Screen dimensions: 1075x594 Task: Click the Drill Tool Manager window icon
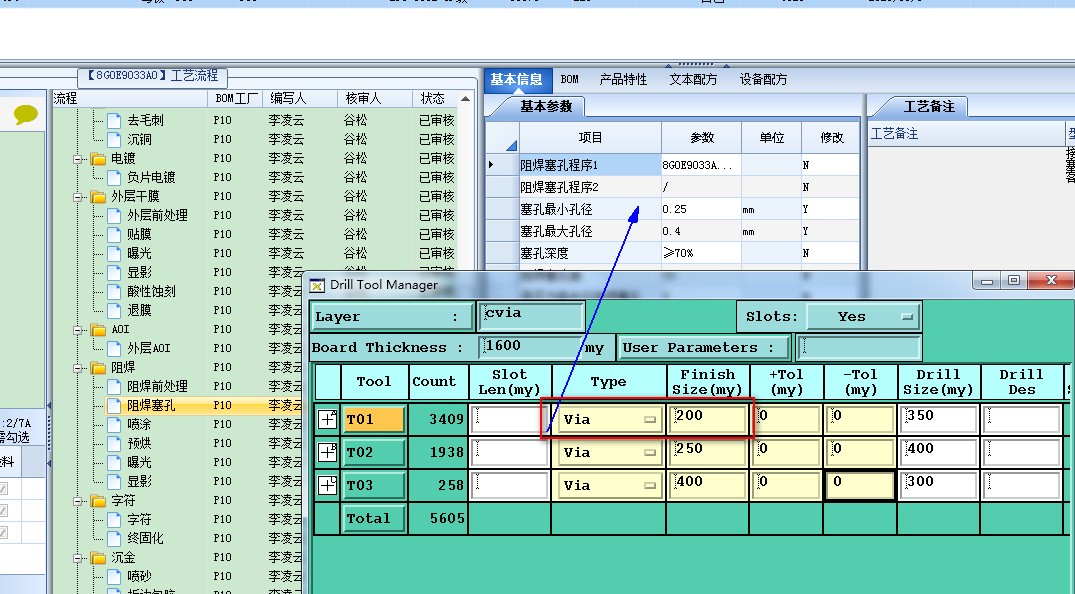pos(317,285)
